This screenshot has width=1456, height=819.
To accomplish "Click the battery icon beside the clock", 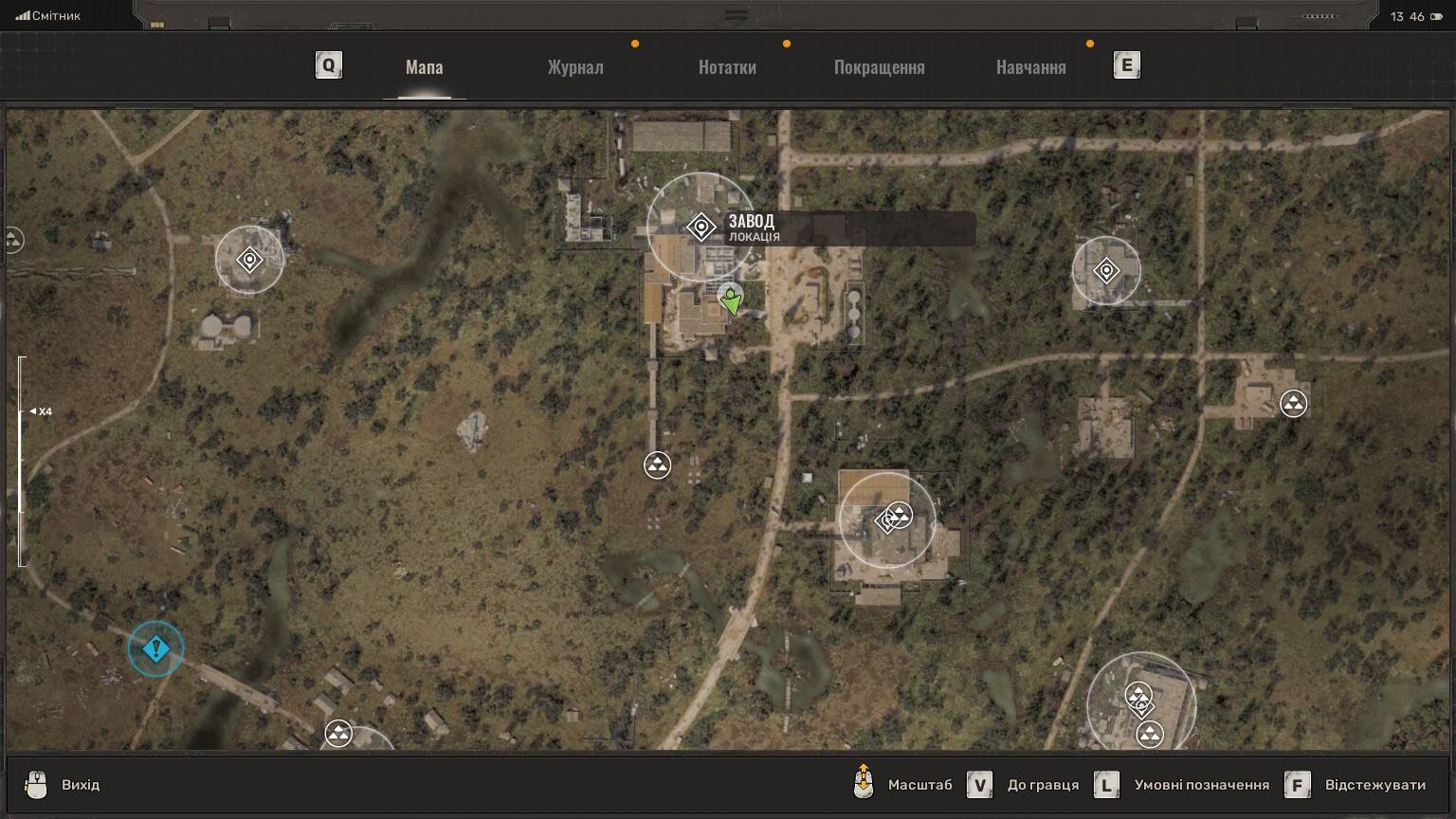I will tap(1436, 16).
